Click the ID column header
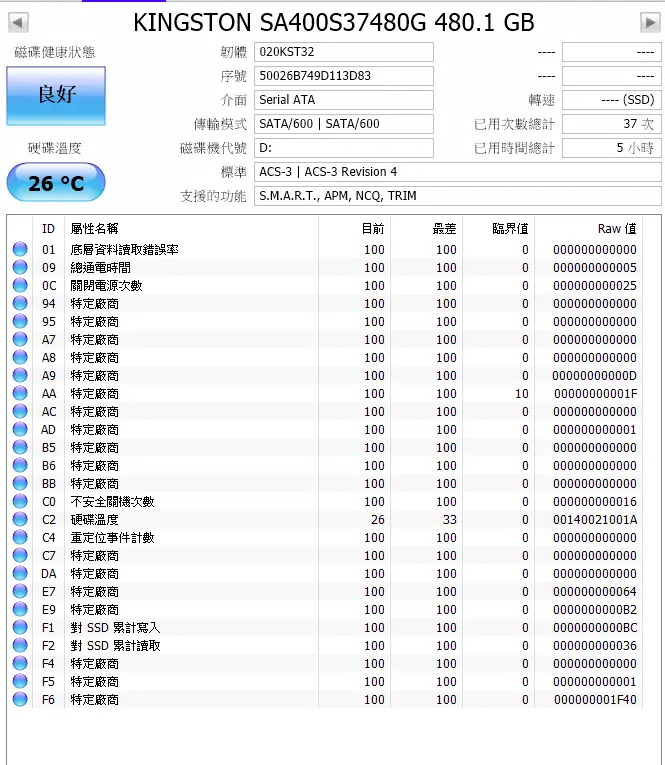Viewport: 665px width, 765px height. (x=48, y=228)
